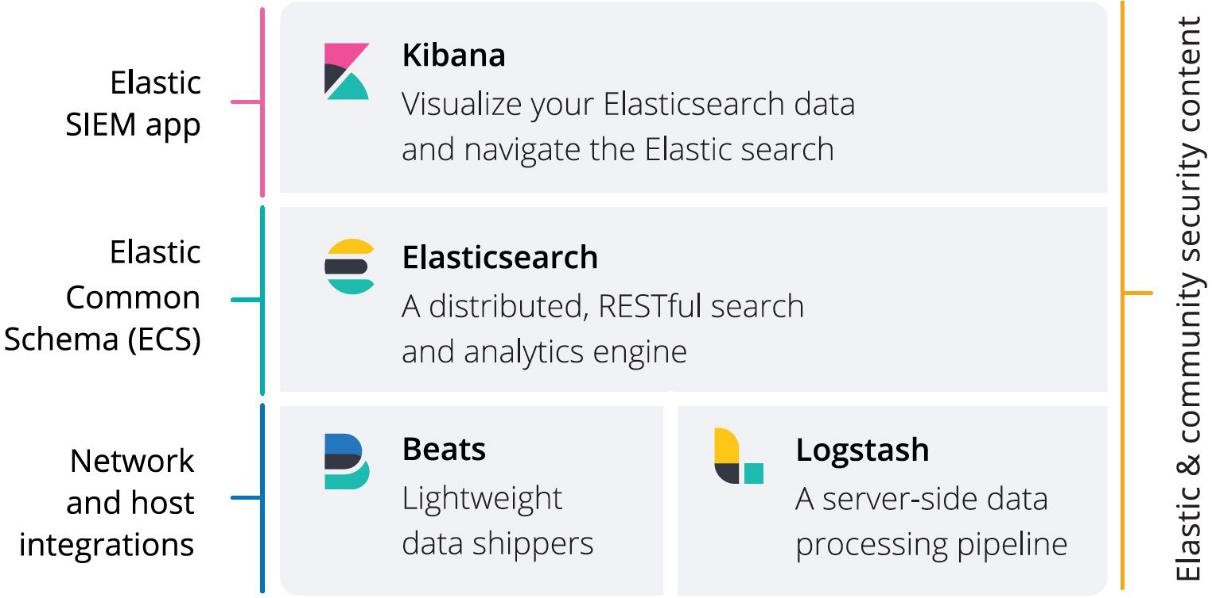Open the Logstash heading
This screenshot has height=598, width=1212.
point(861,449)
